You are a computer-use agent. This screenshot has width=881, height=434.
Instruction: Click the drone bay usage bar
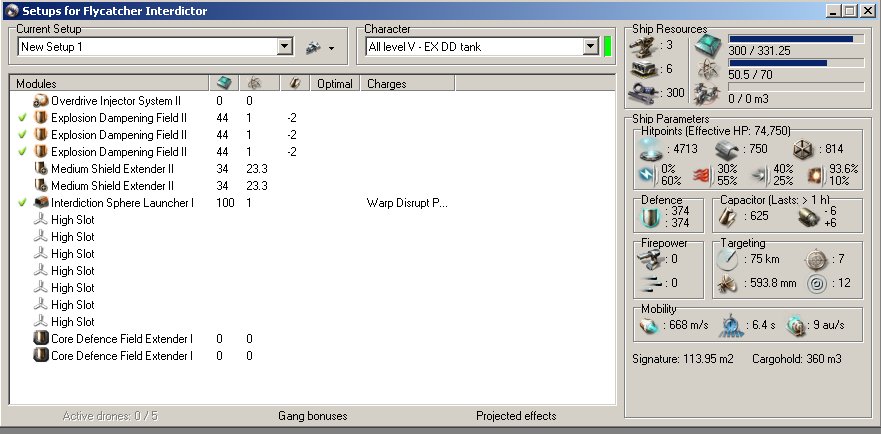(x=796, y=87)
